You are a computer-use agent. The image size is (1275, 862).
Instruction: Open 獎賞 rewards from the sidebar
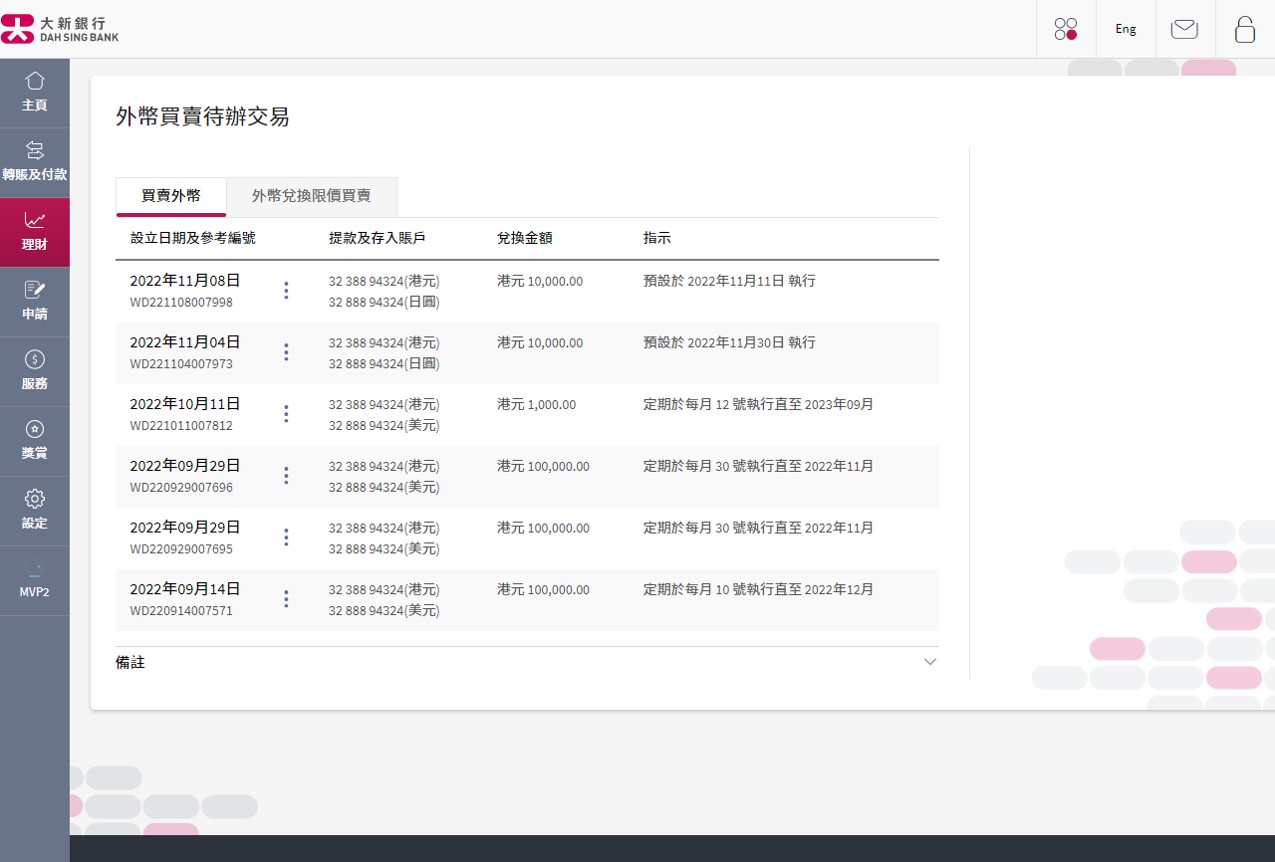[35, 441]
